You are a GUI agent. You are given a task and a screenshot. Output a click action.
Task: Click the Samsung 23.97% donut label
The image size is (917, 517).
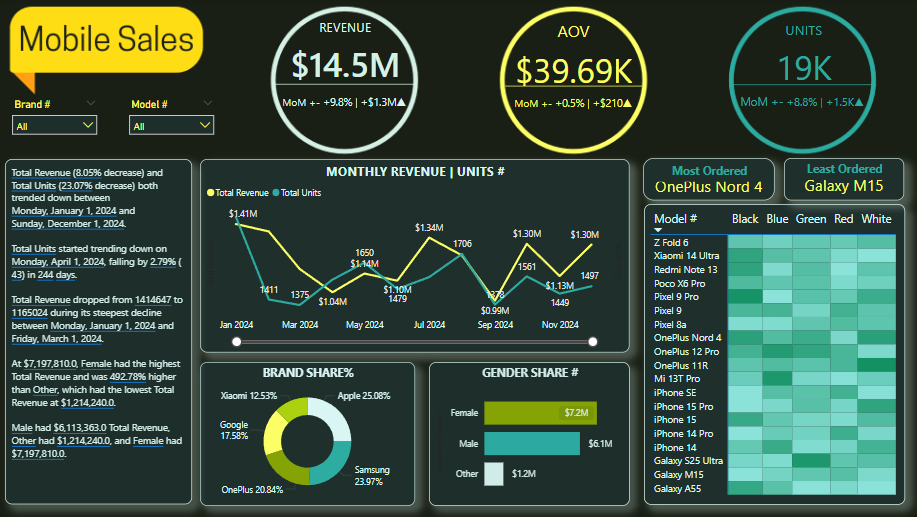tap(372, 475)
